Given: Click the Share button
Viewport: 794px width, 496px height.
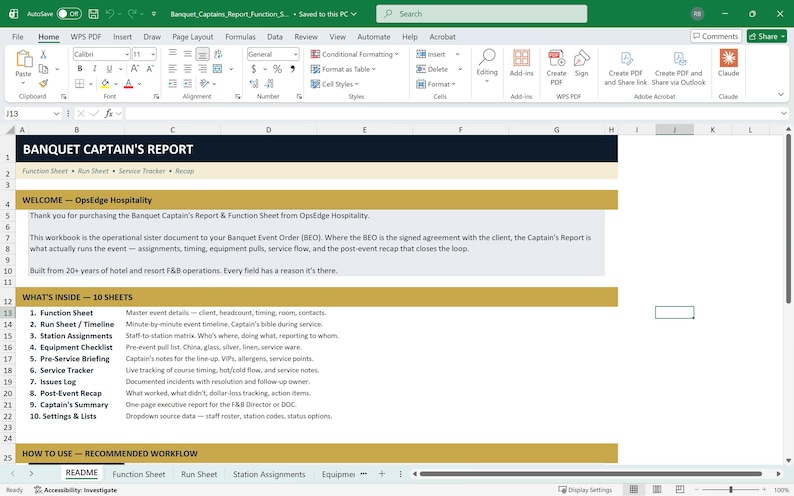Looking at the screenshot, I should tap(767, 36).
